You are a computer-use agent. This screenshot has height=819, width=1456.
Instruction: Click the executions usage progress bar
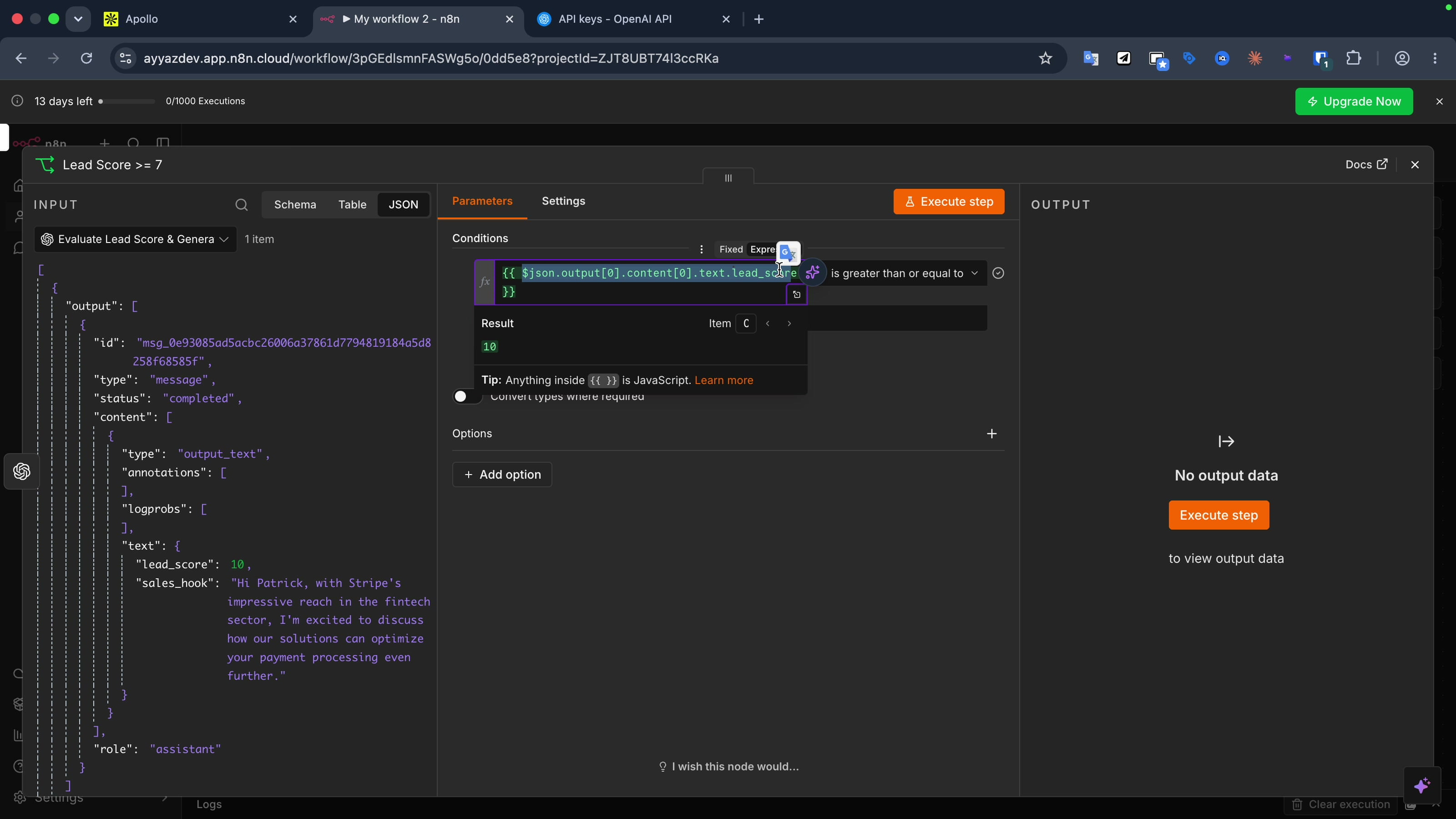click(x=126, y=101)
